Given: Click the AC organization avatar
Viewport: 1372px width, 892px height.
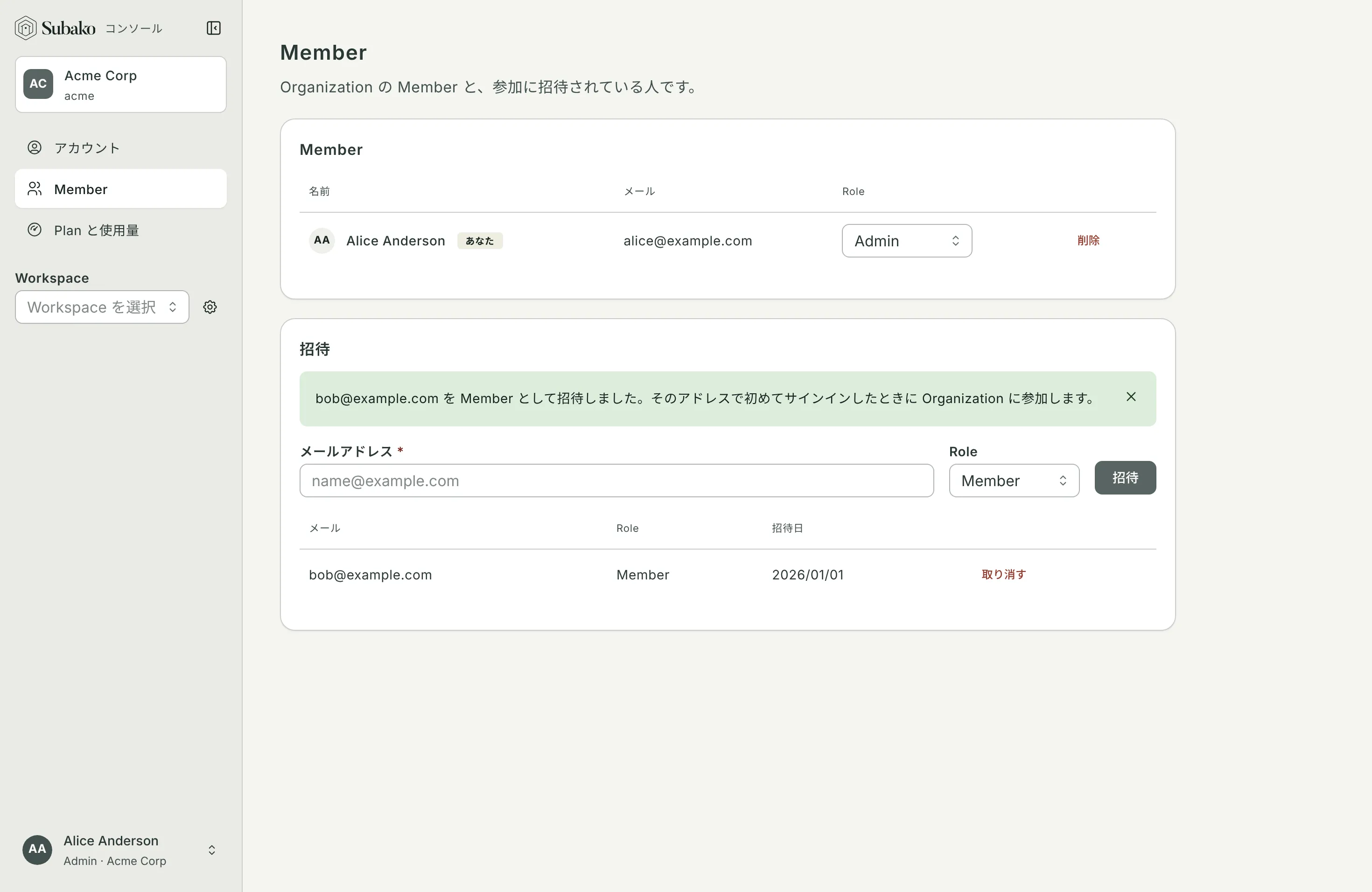Looking at the screenshot, I should coord(38,84).
